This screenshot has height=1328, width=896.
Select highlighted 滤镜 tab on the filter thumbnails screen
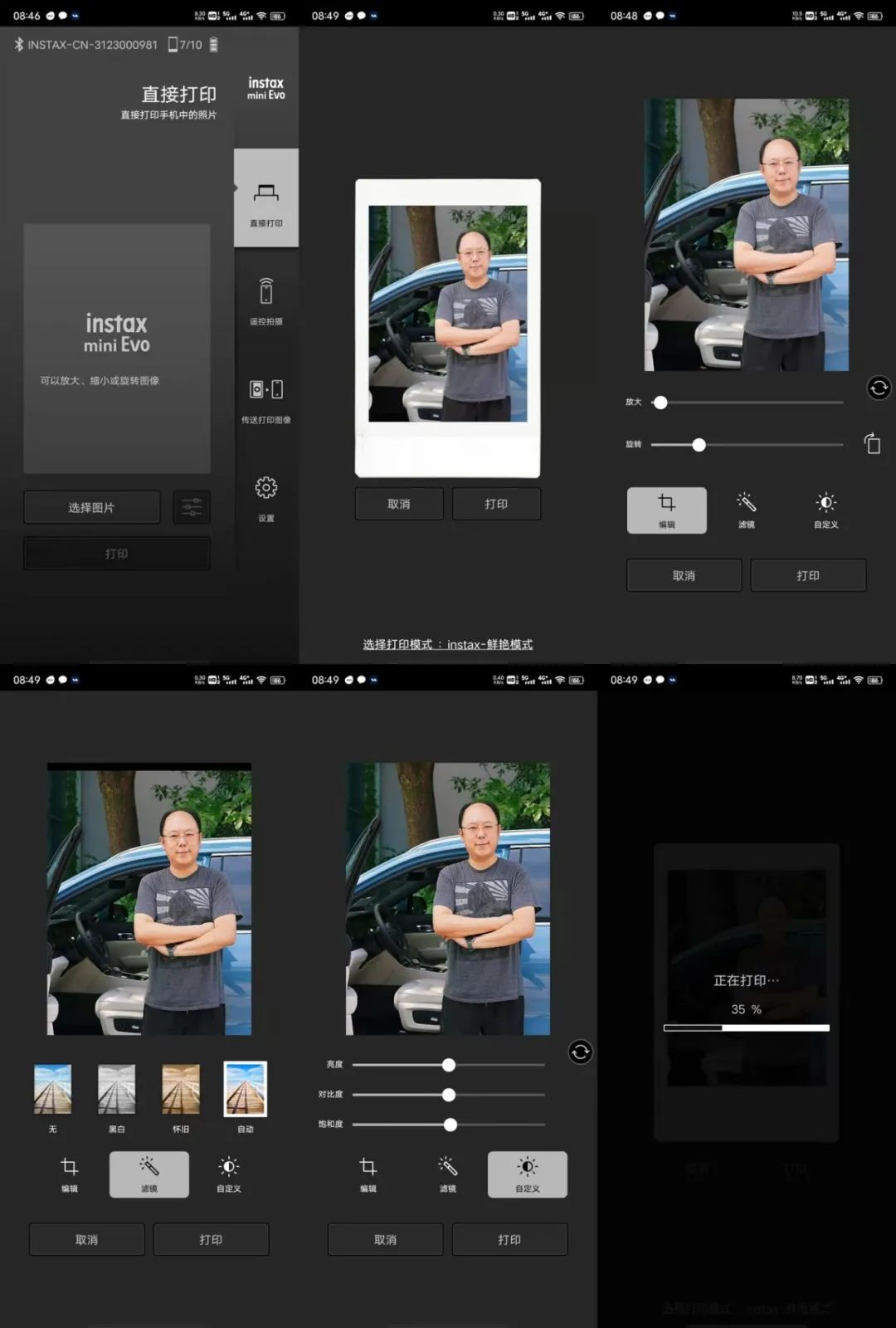tap(149, 1174)
